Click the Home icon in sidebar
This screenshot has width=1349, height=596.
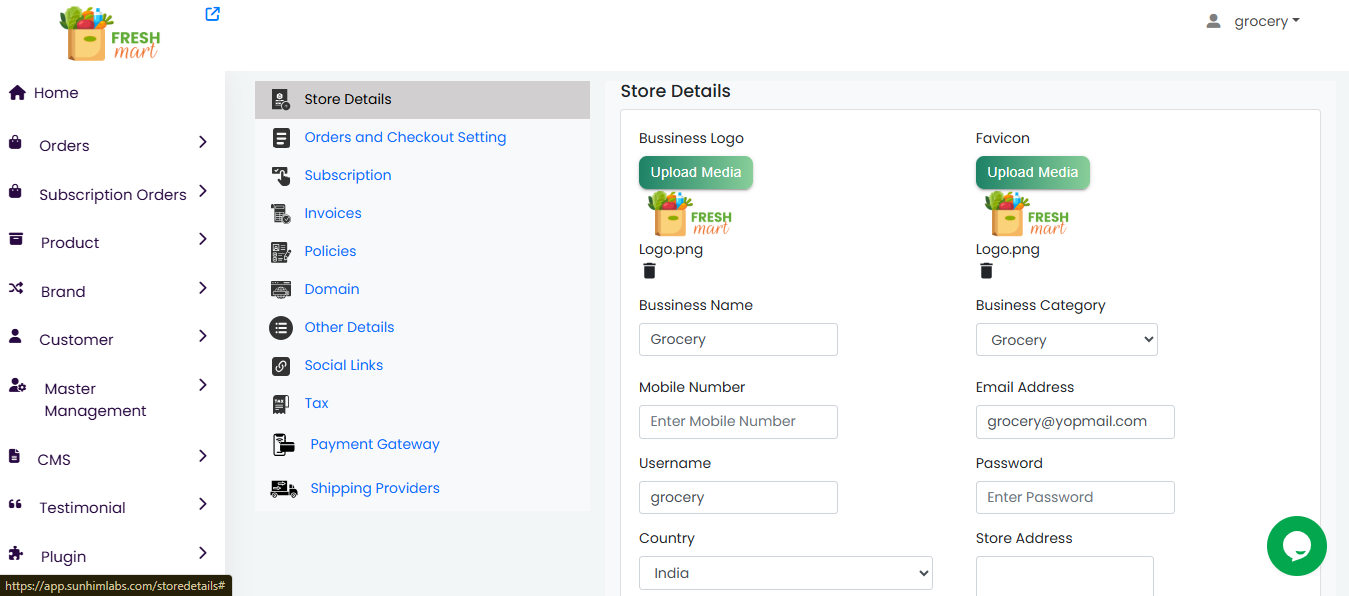[x=17, y=93]
